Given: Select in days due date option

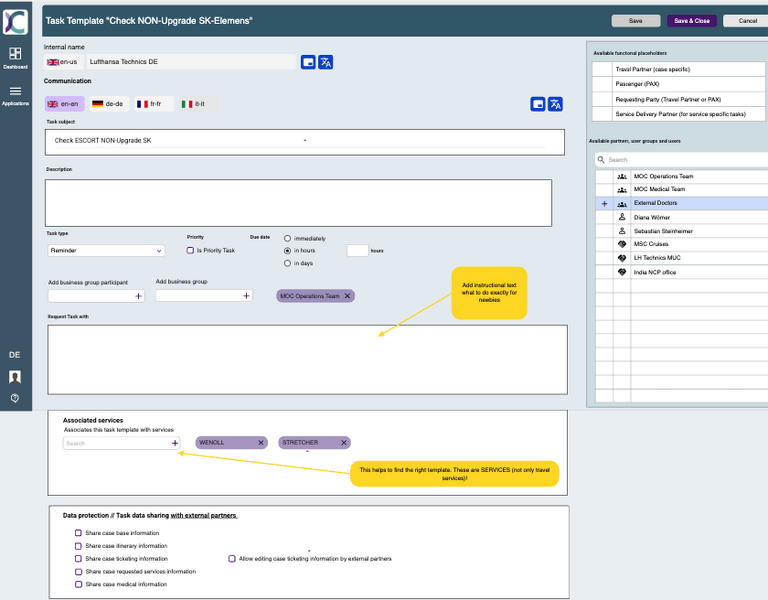Looking at the screenshot, I should (x=288, y=263).
